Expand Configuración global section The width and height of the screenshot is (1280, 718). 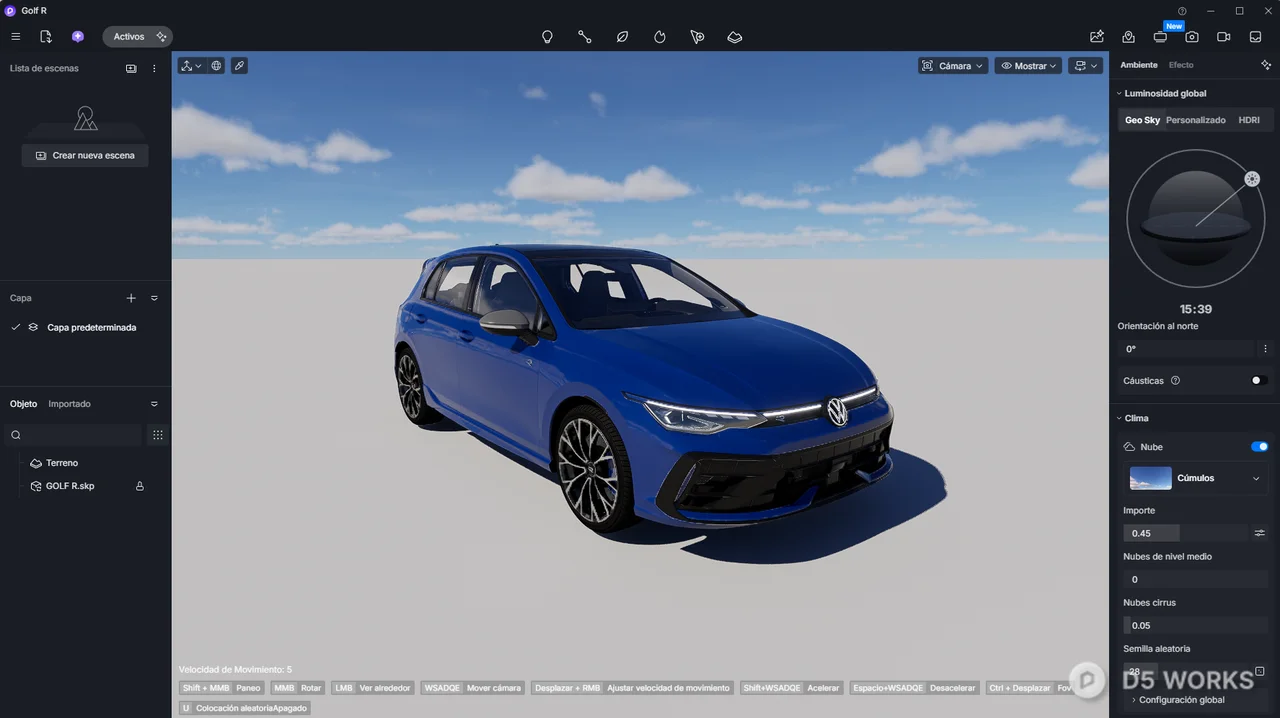tap(1180, 700)
